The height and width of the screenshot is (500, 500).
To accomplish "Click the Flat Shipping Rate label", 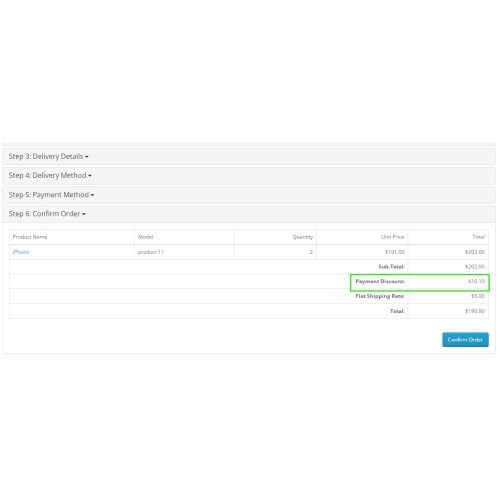I will click(x=380, y=296).
